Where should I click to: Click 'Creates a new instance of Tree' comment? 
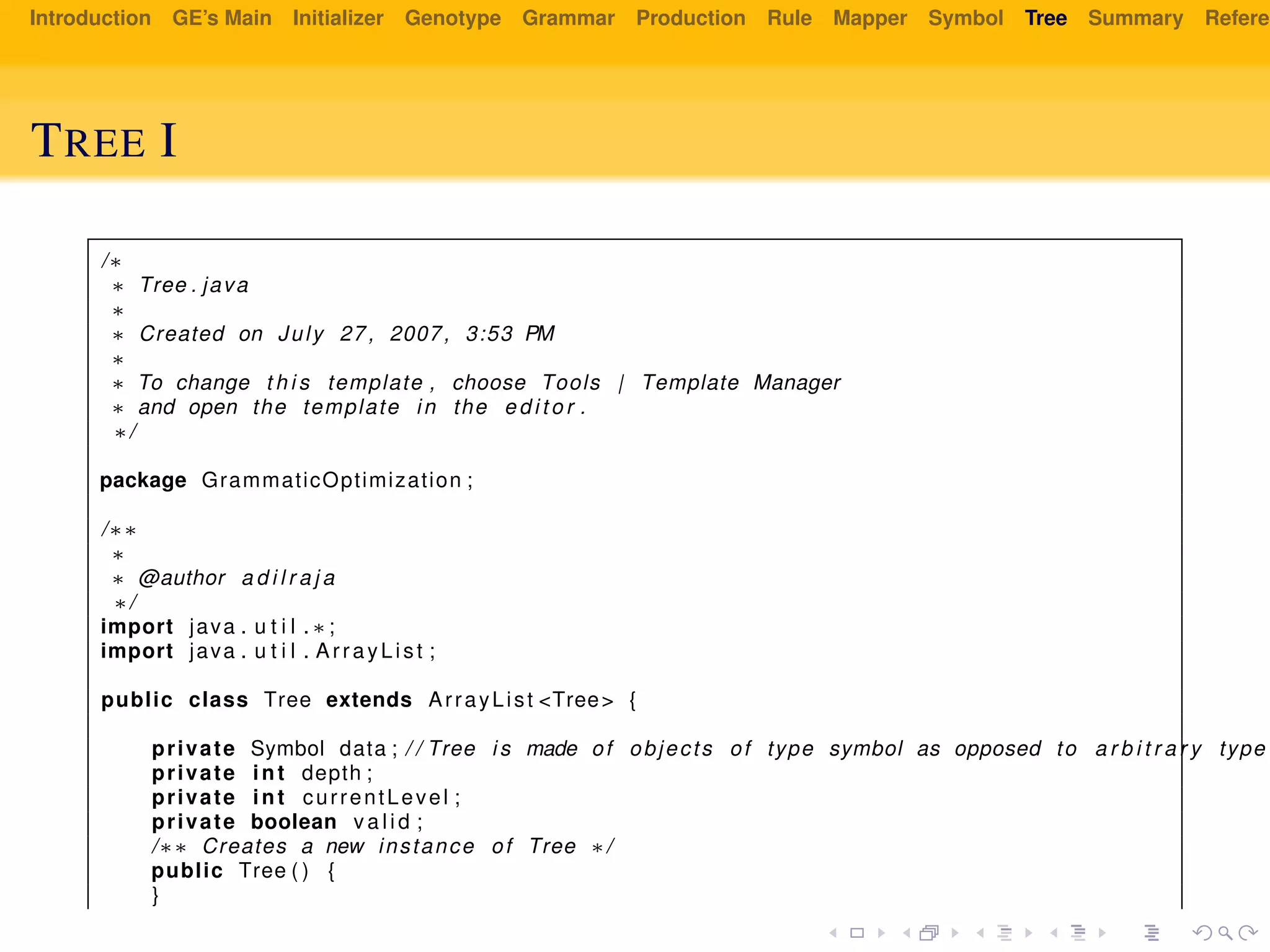coord(383,847)
